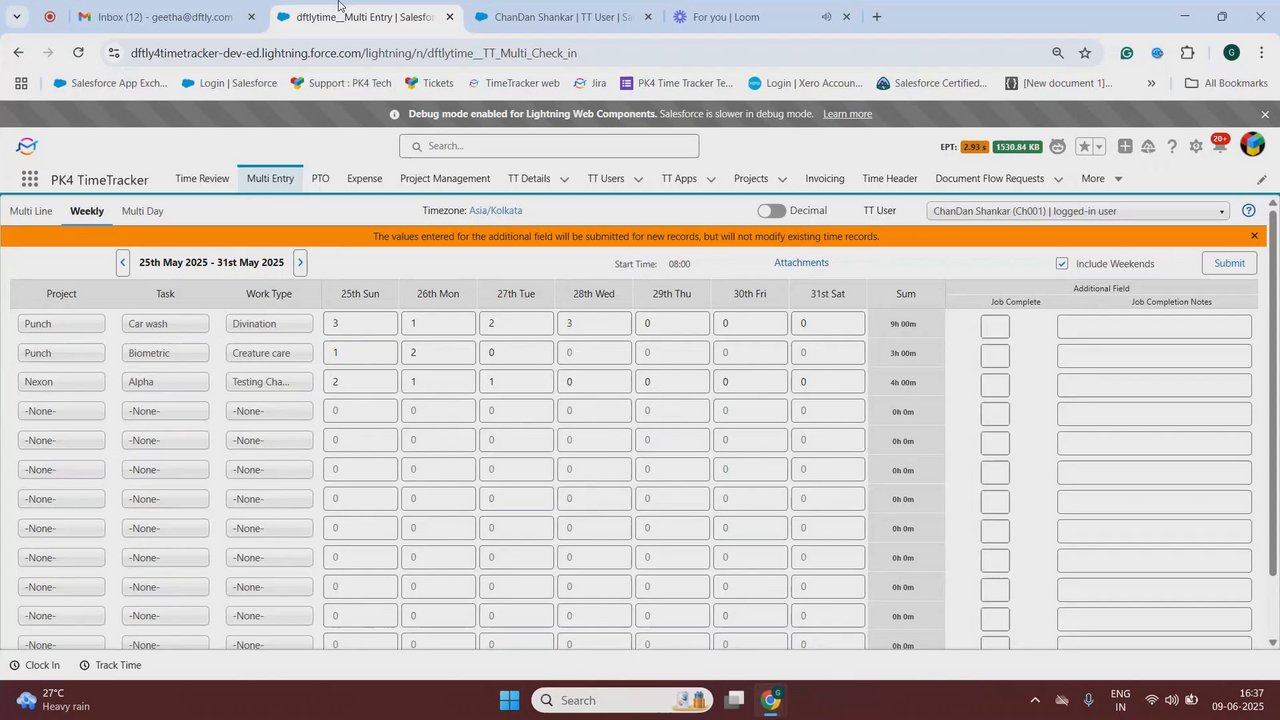Check Job Complete for Car wash row
Viewport: 1280px width, 720px height.
[995, 327]
